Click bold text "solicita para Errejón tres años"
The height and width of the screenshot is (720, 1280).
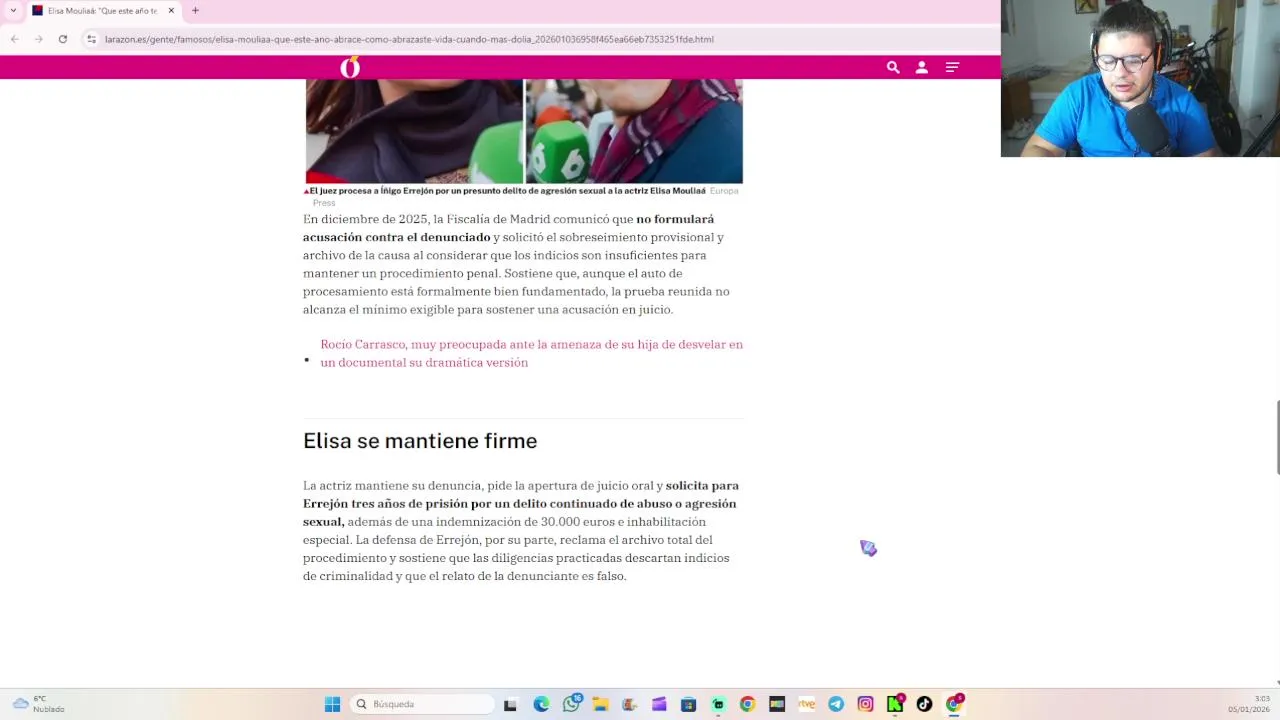click(x=520, y=494)
